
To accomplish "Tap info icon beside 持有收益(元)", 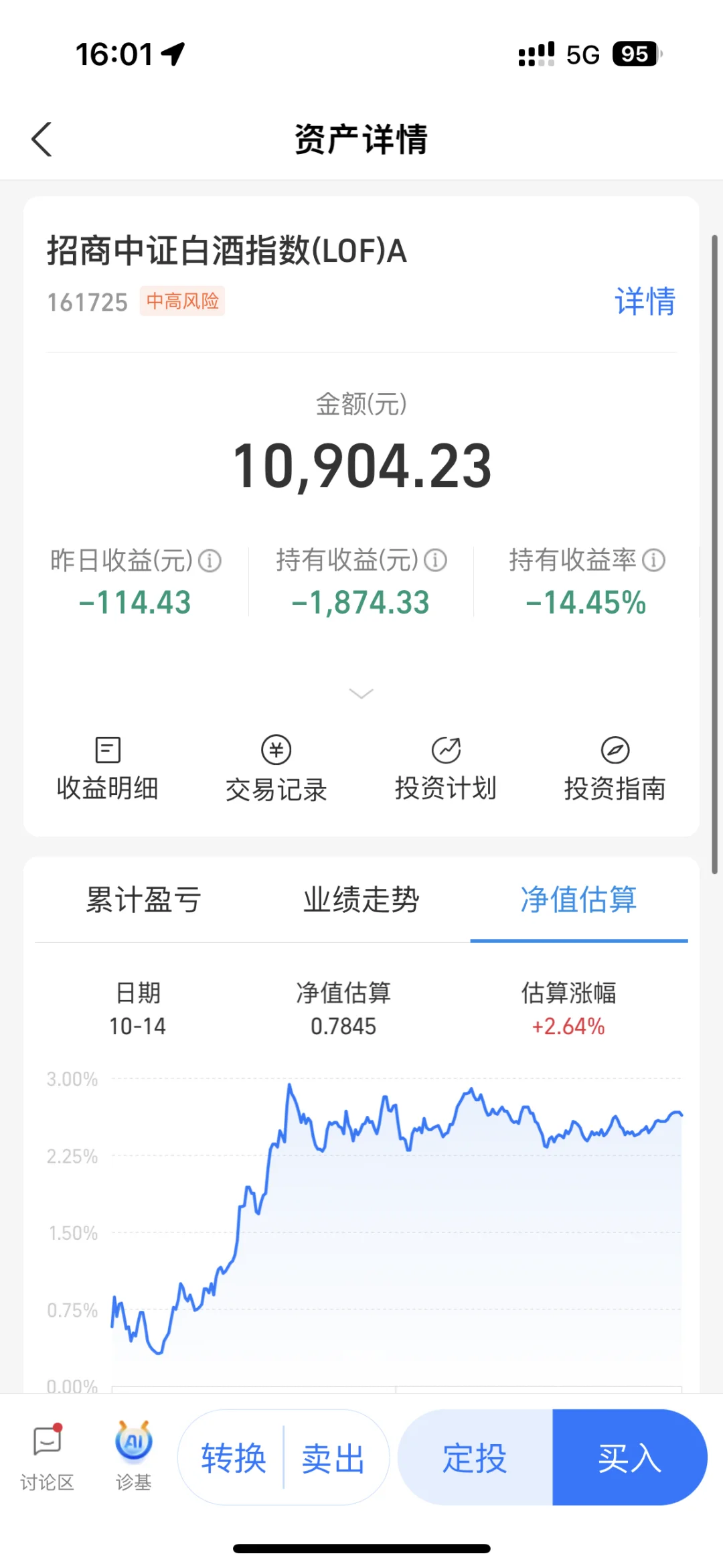I will tap(435, 560).
